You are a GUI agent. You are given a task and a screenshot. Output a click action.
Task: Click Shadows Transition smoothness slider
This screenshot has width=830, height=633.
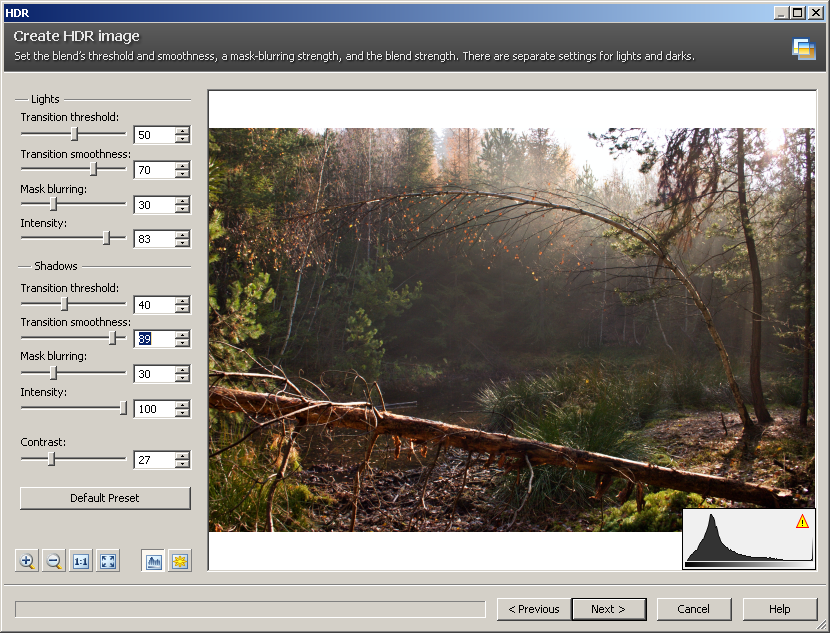pyautogui.click(x=74, y=338)
